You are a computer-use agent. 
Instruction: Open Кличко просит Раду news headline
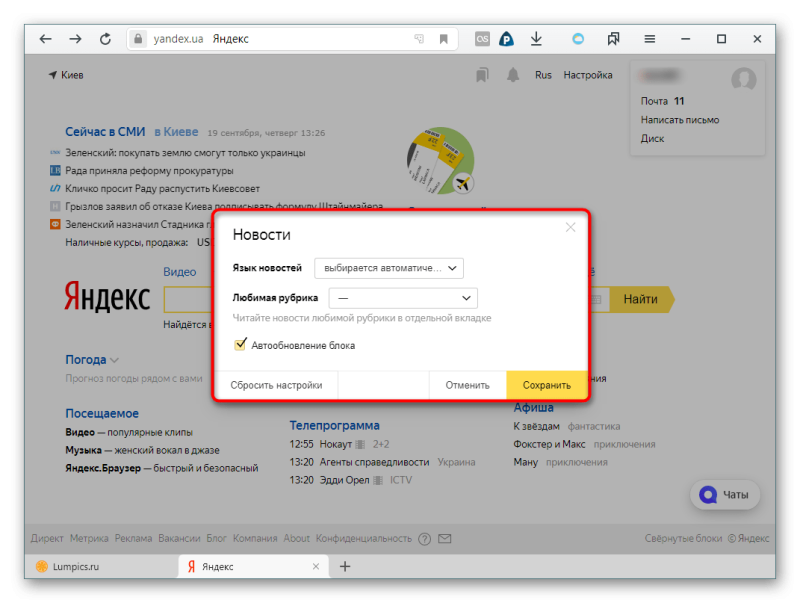[x=162, y=188]
